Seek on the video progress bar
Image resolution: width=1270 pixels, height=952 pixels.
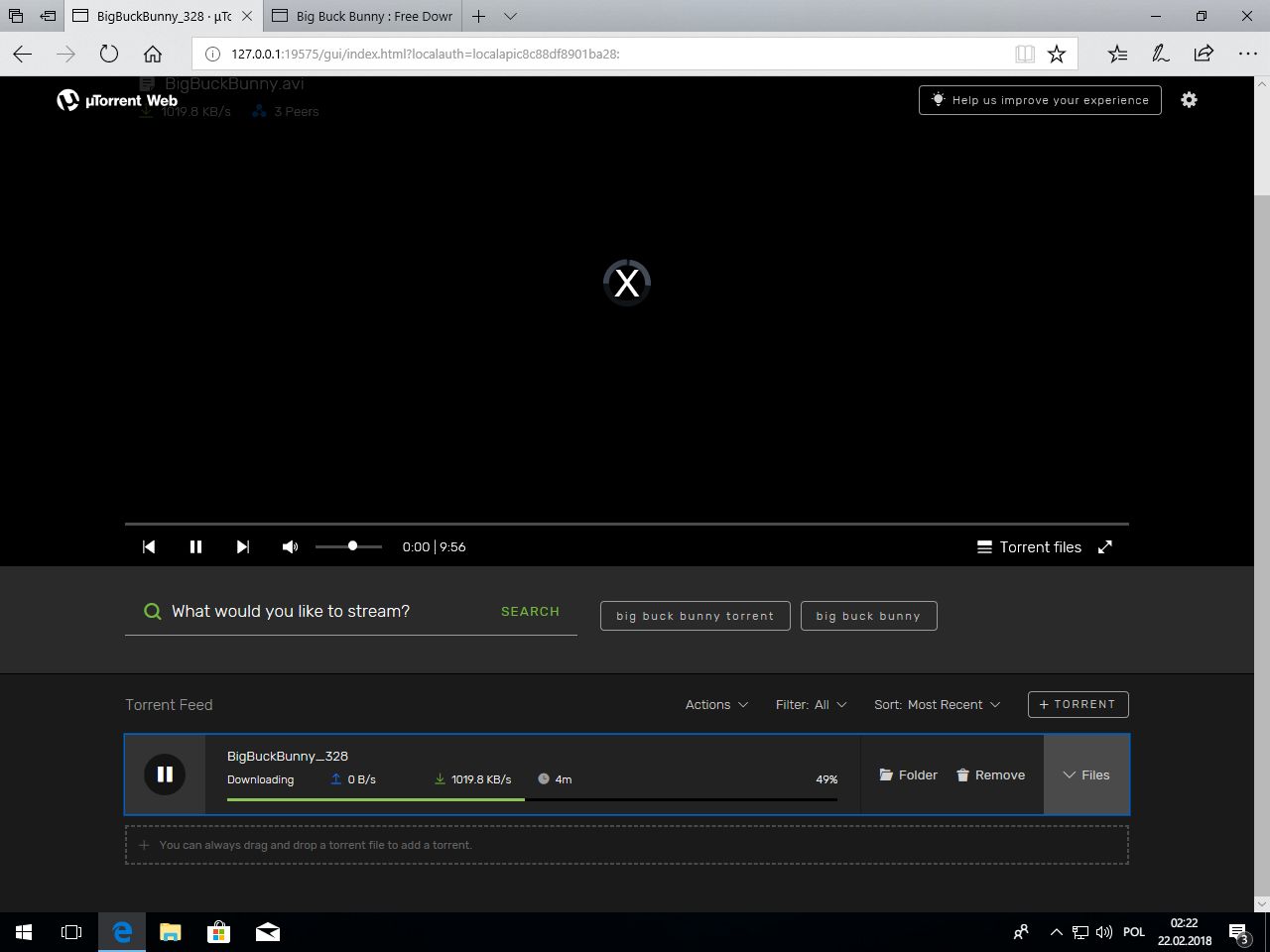(627, 523)
